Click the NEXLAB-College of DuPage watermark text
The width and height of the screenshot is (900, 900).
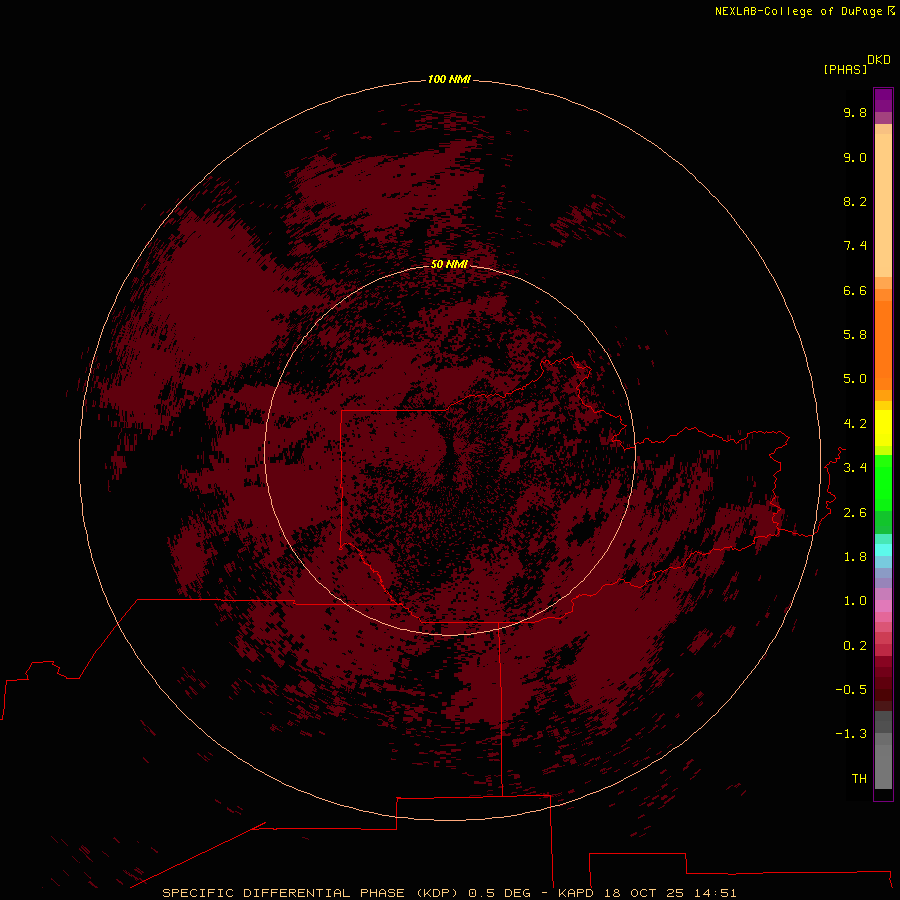pos(804,11)
